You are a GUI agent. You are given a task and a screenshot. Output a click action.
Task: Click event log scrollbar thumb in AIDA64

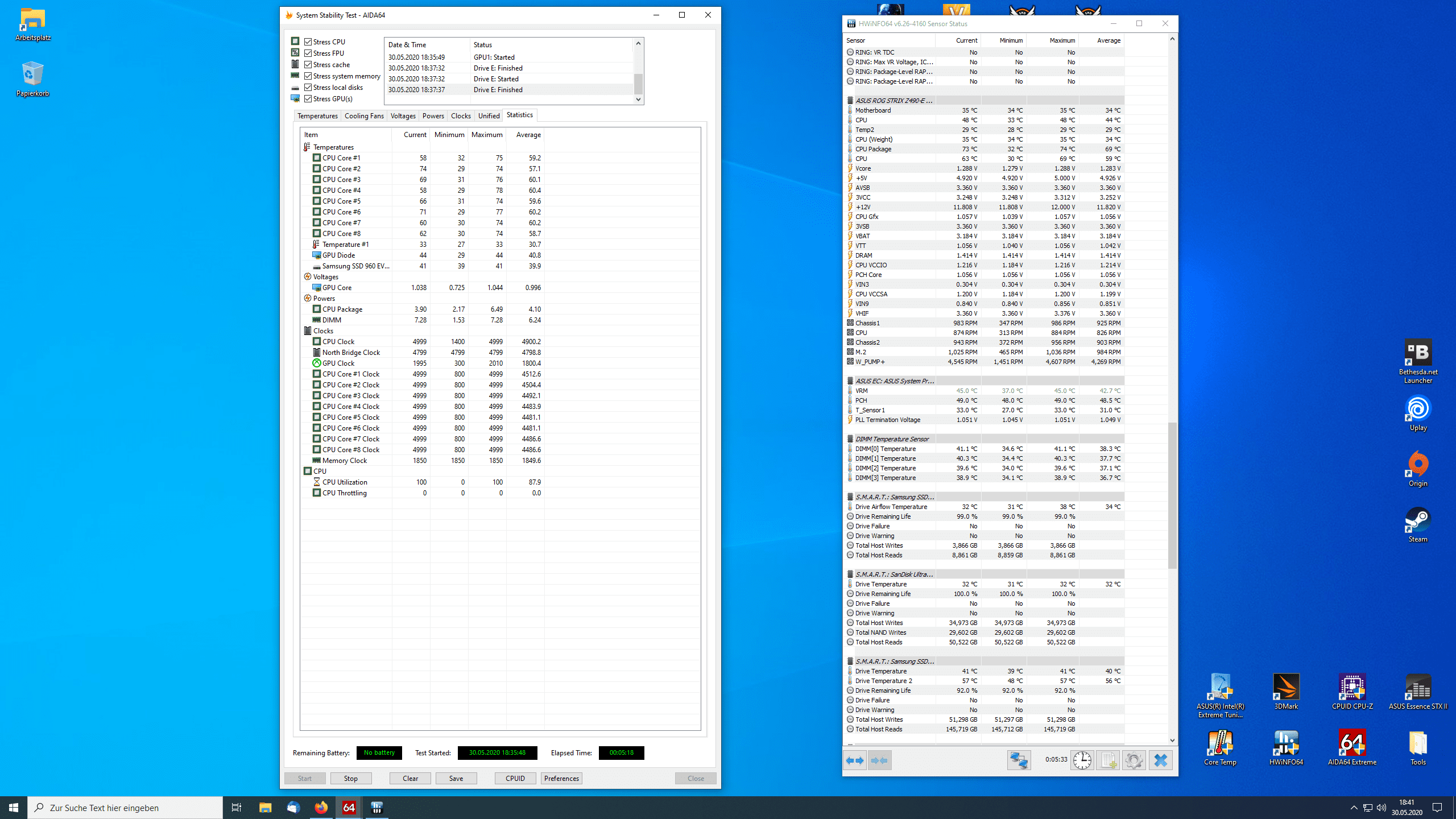pos(638,84)
